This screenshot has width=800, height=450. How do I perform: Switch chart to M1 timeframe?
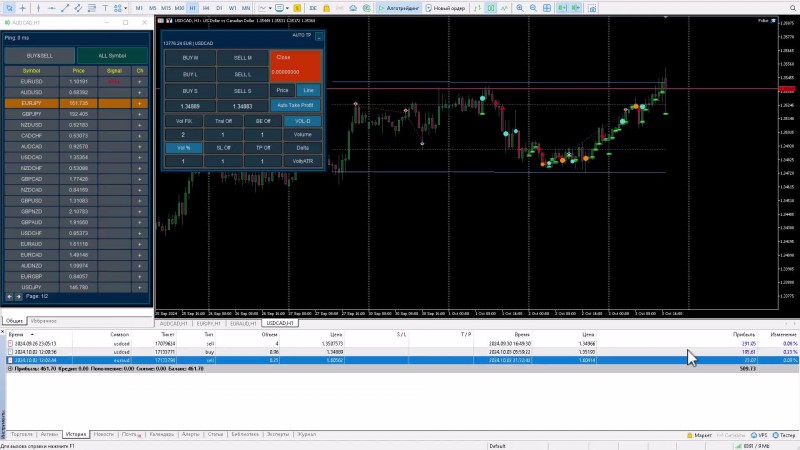click(139, 8)
